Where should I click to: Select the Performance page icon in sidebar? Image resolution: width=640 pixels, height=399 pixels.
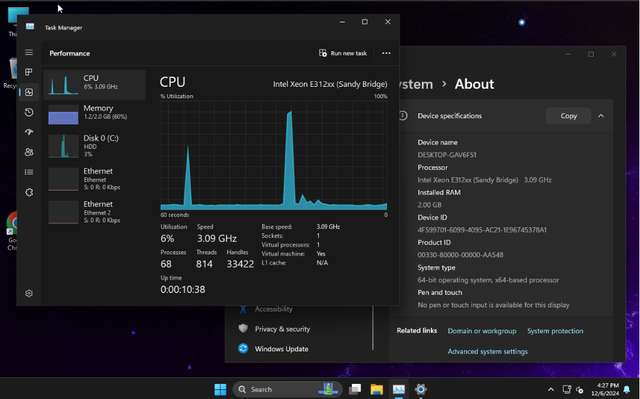tap(29, 92)
